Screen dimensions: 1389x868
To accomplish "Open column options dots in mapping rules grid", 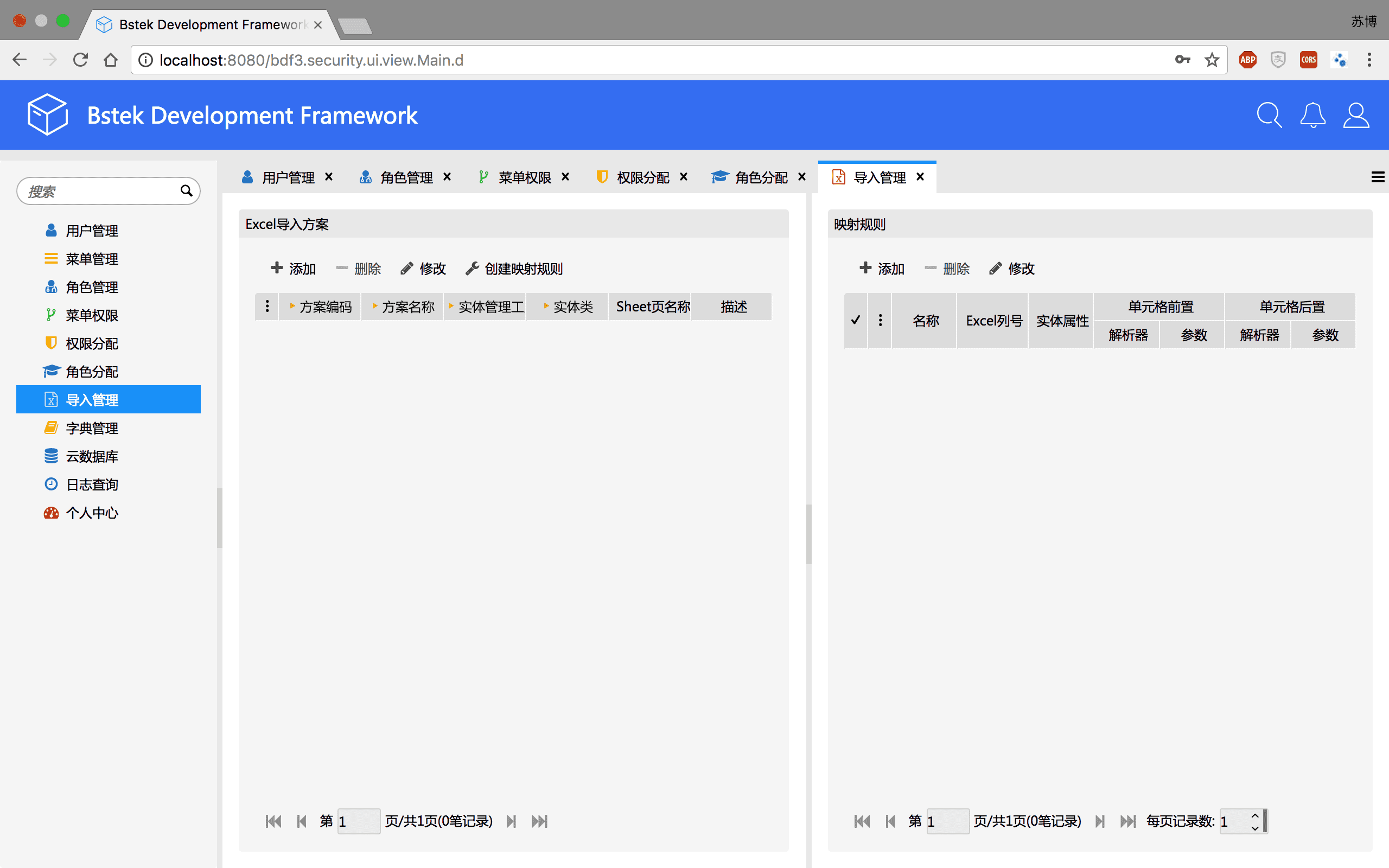I will 880,320.
